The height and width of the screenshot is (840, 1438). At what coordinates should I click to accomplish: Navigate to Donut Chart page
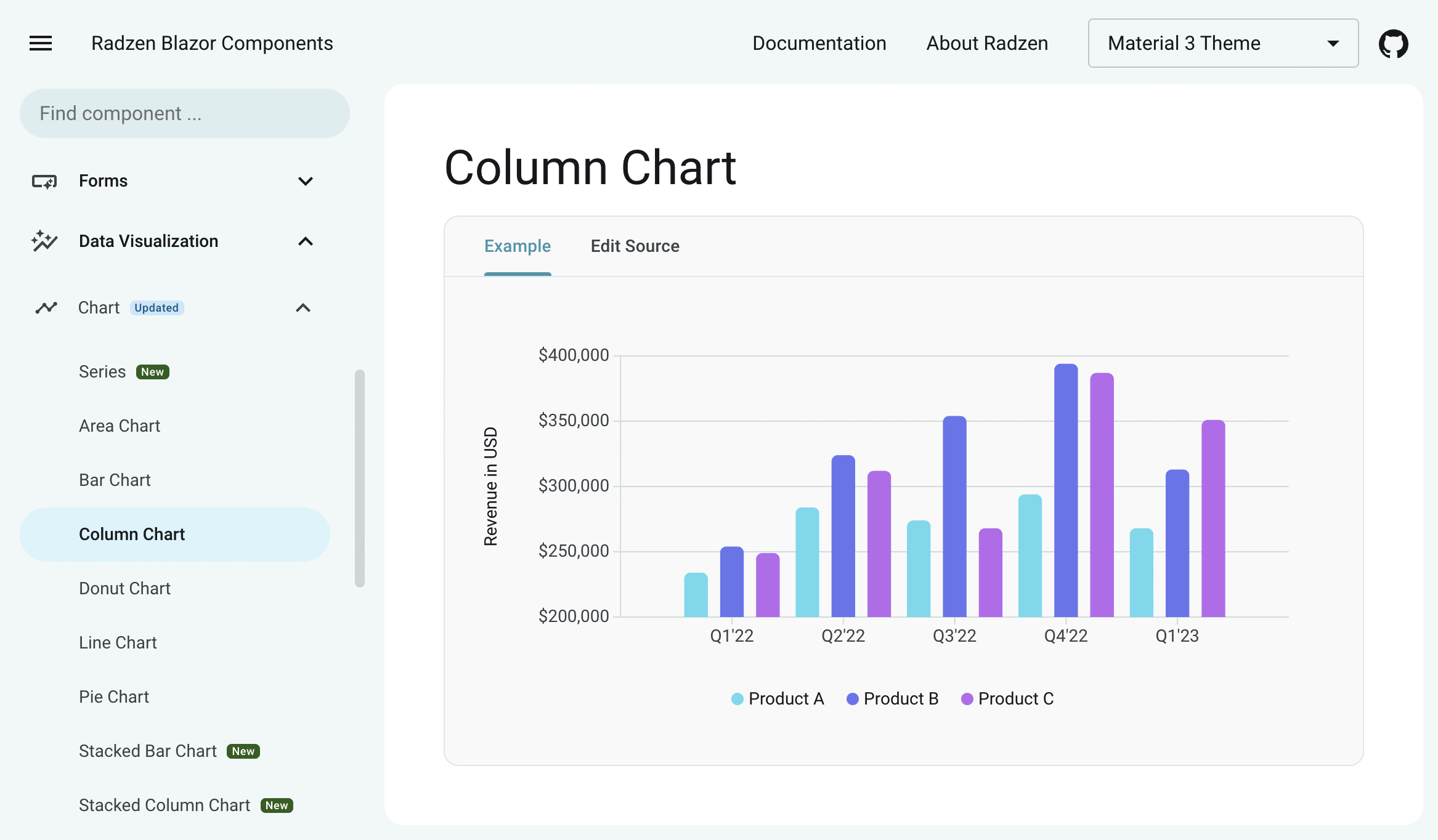[x=125, y=589]
